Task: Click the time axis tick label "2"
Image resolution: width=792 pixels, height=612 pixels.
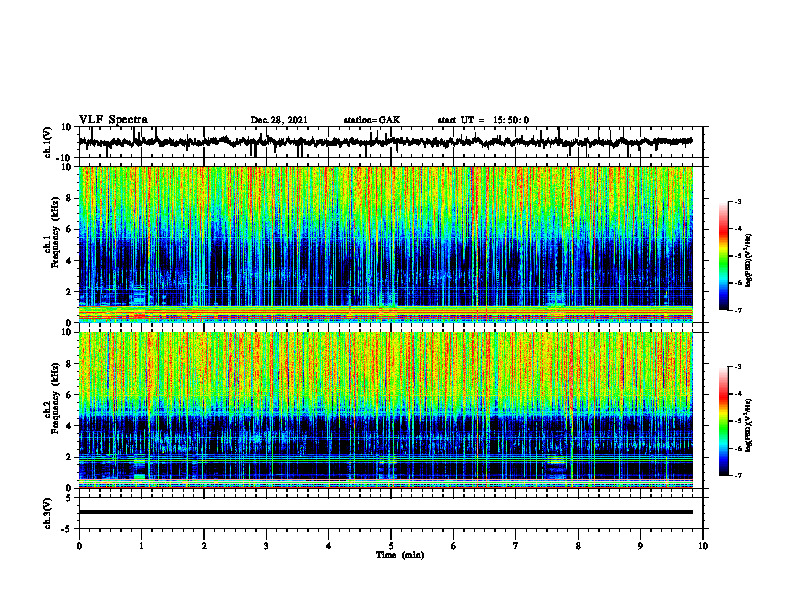Action: pos(204,546)
